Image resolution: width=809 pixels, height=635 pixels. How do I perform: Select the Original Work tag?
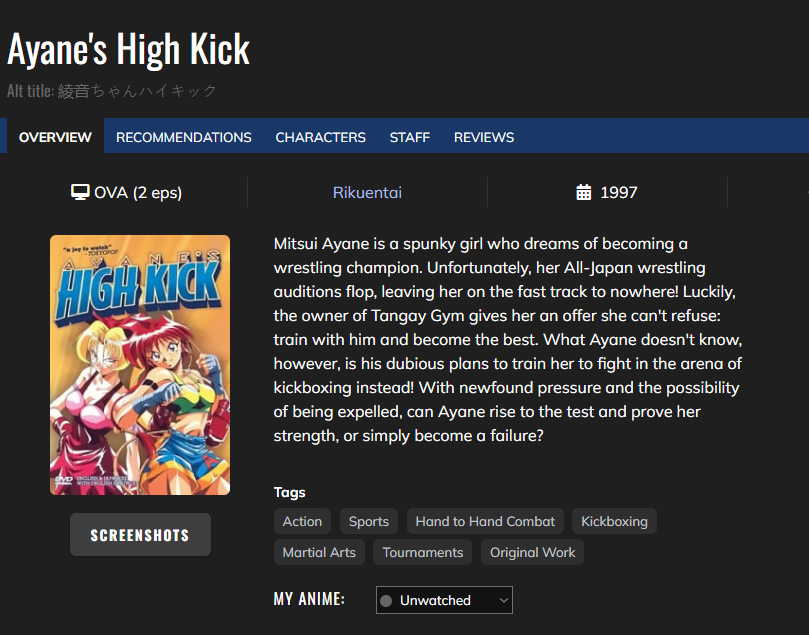(x=533, y=552)
